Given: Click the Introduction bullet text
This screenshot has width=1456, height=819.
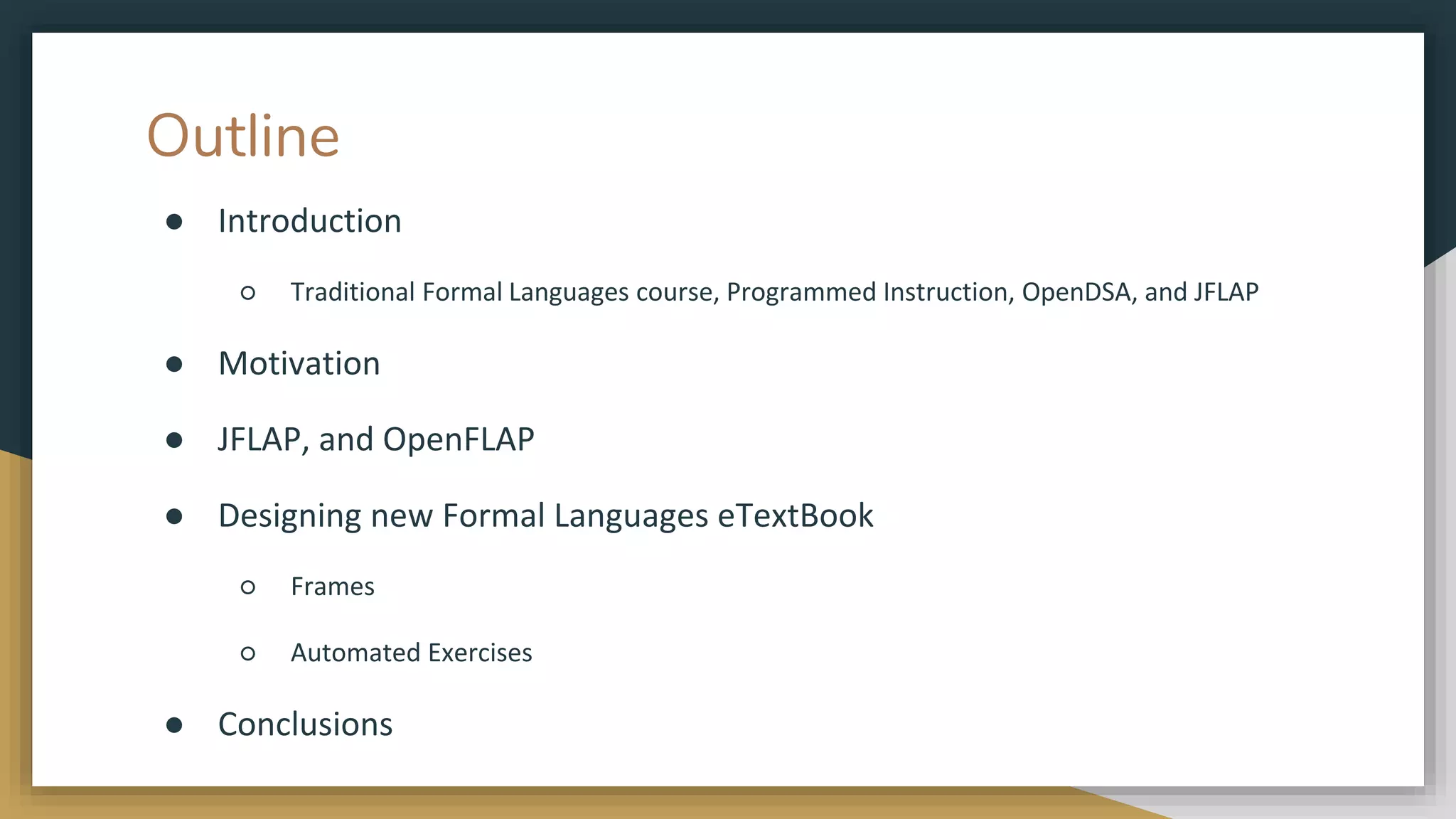Looking at the screenshot, I should [309, 221].
